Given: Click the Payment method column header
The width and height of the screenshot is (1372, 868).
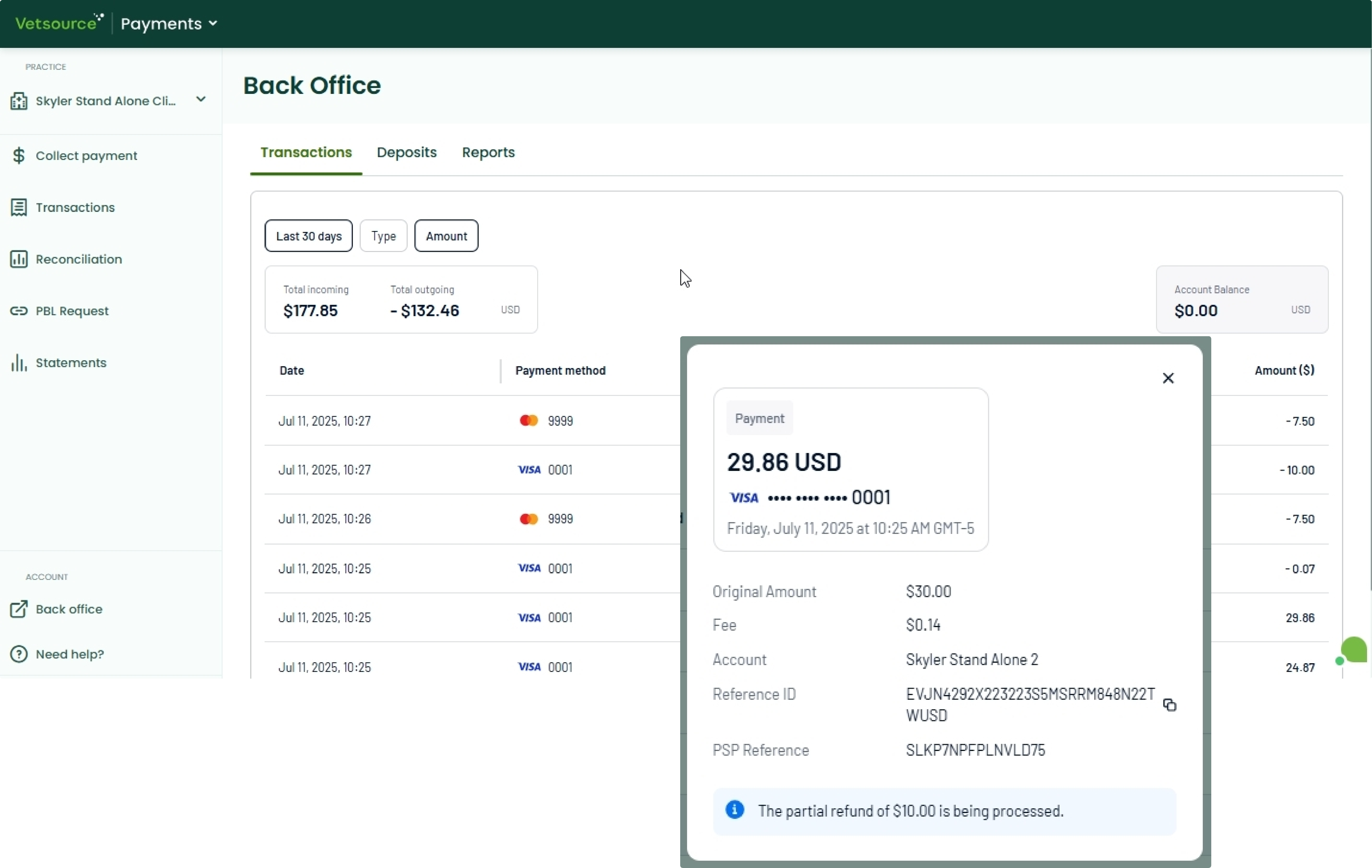Looking at the screenshot, I should [561, 371].
